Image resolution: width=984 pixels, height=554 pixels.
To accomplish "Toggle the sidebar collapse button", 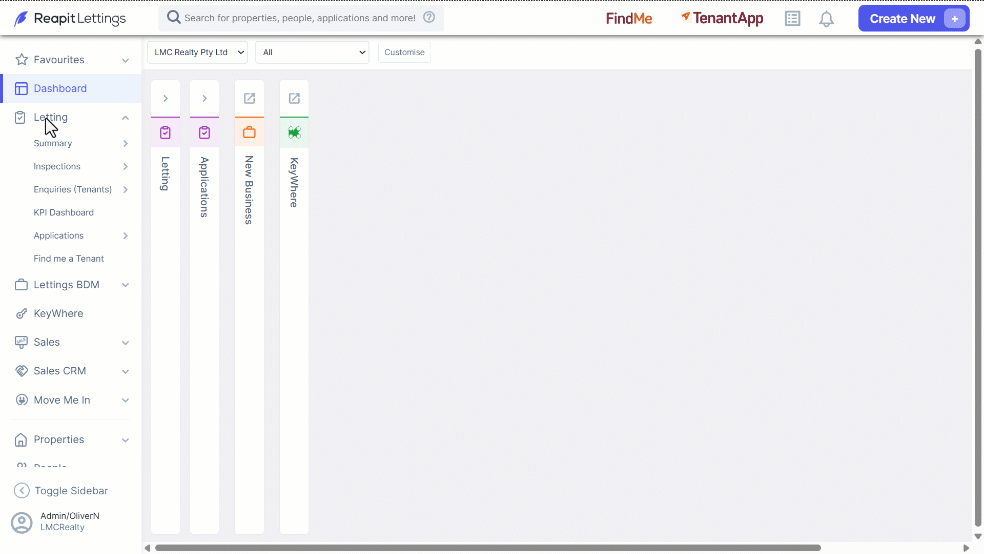I will coord(62,491).
